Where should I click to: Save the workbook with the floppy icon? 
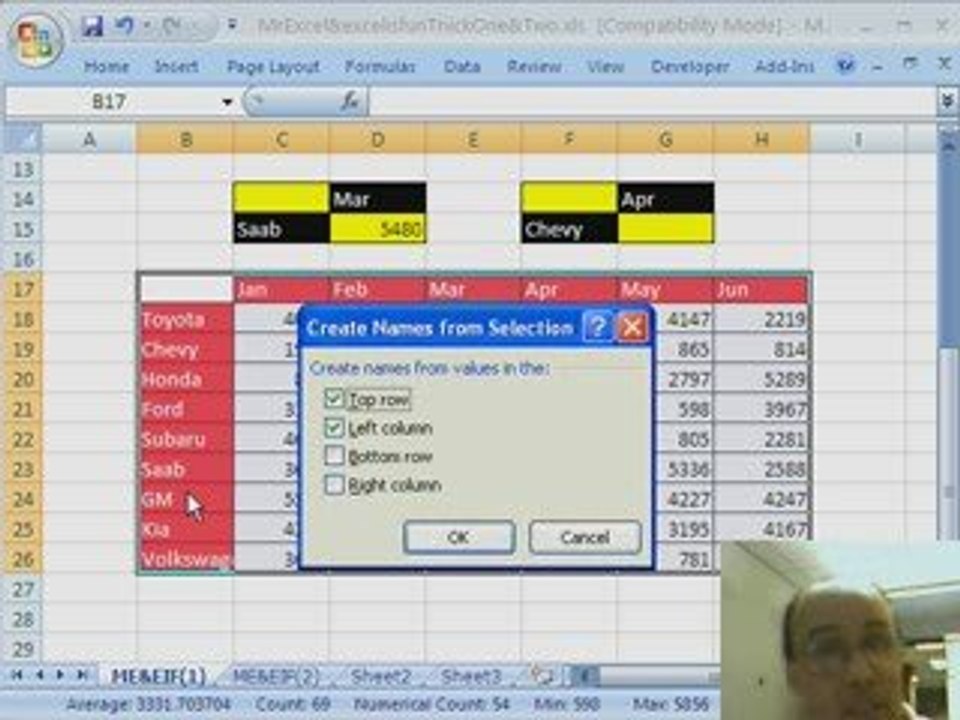tap(92, 26)
